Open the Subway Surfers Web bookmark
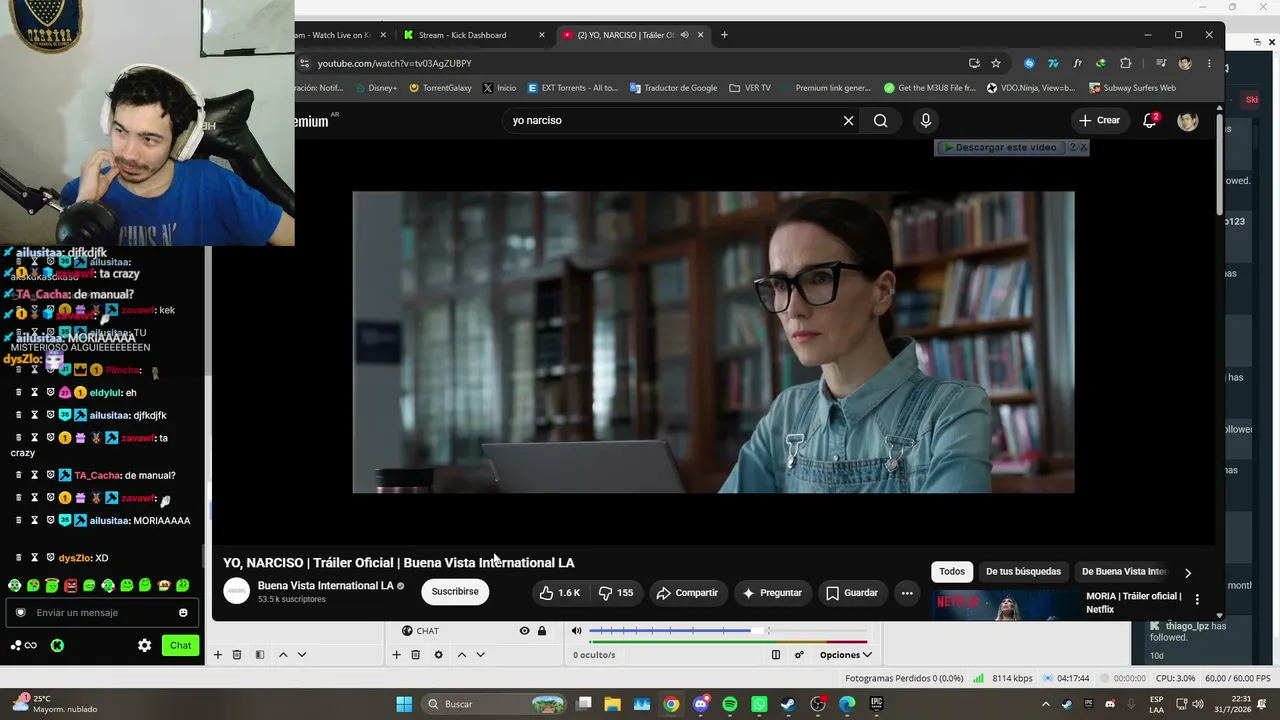The image size is (1280, 720). coord(1132,88)
